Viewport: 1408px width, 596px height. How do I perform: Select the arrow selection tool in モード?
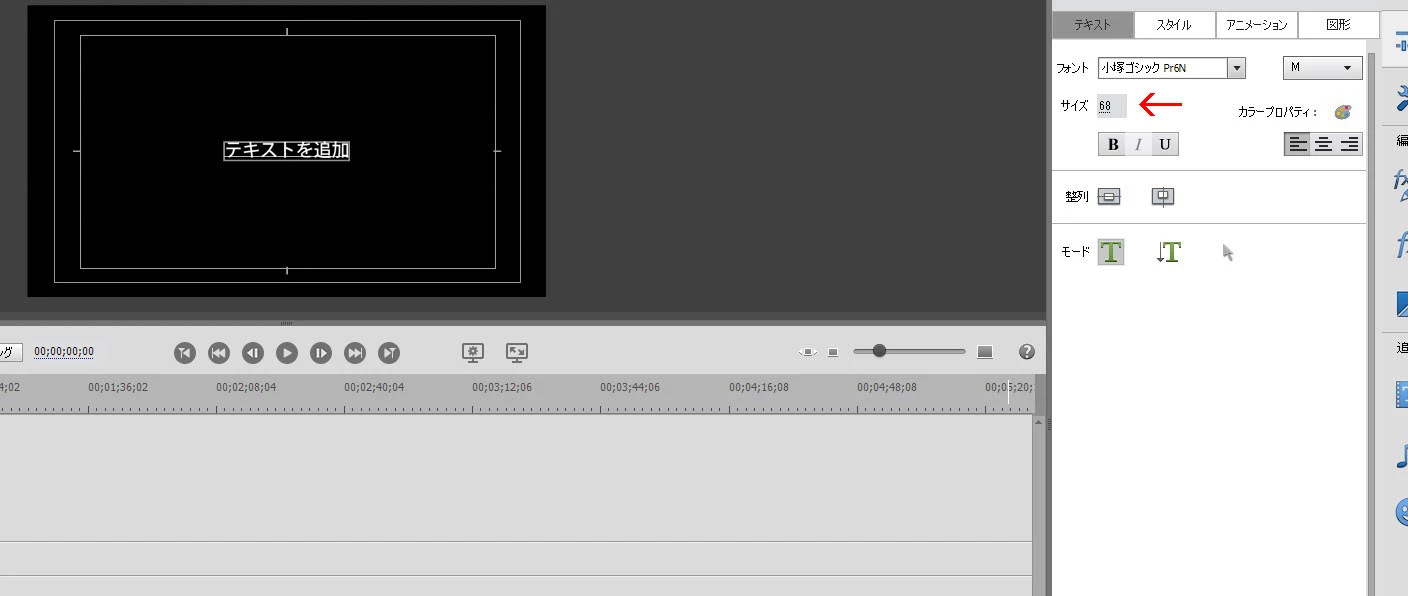pyautogui.click(x=1228, y=253)
